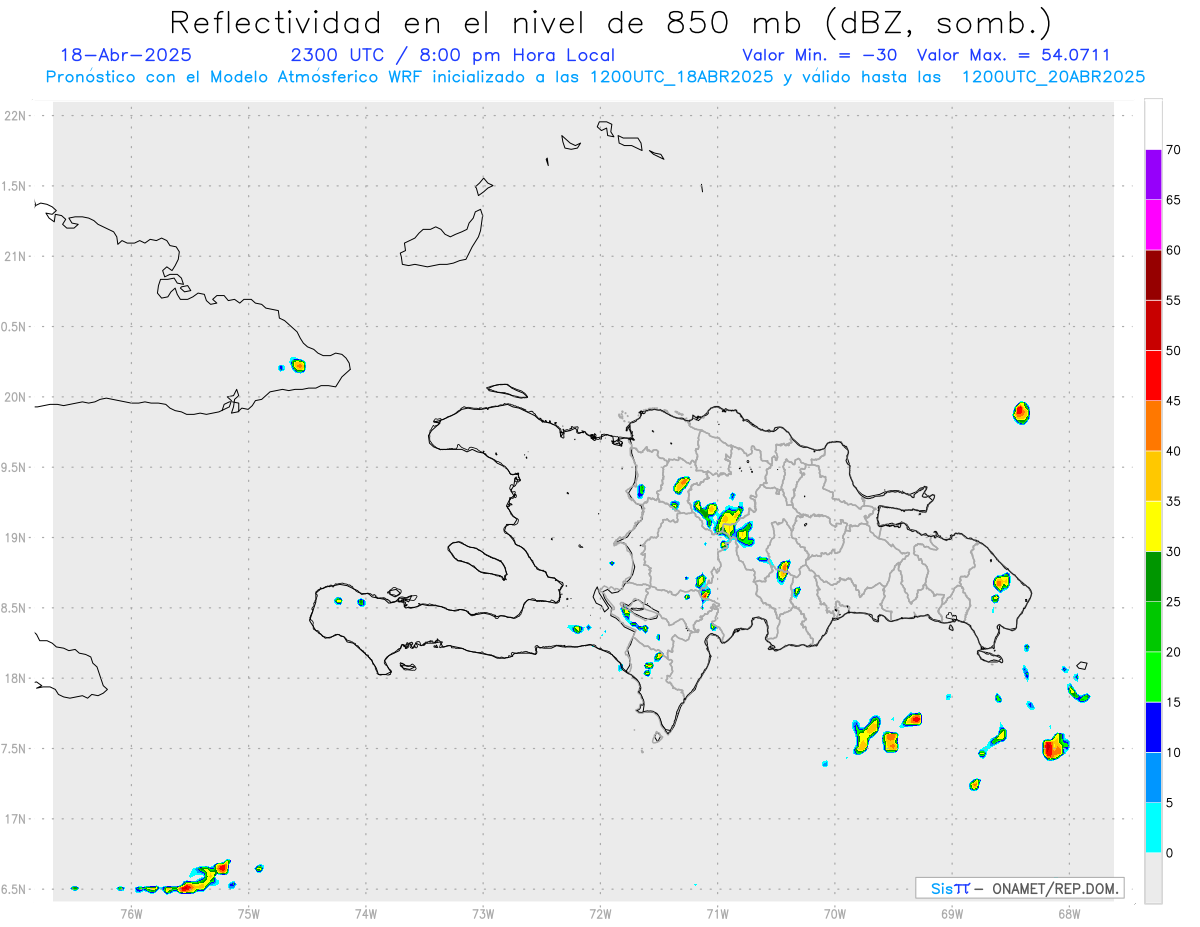Click the '70' tick label on the color bar
This screenshot has width=1200, height=927.
[1174, 150]
